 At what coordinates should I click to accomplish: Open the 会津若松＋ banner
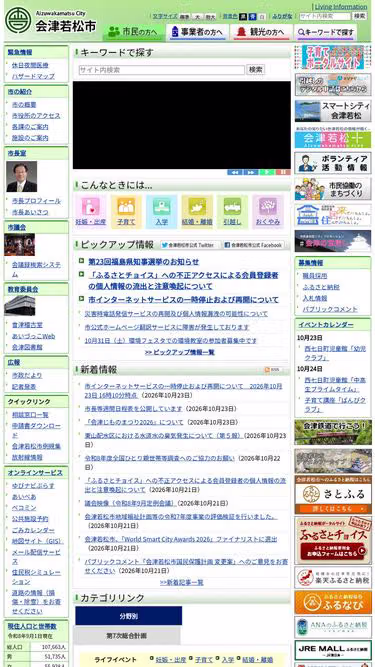[333, 137]
